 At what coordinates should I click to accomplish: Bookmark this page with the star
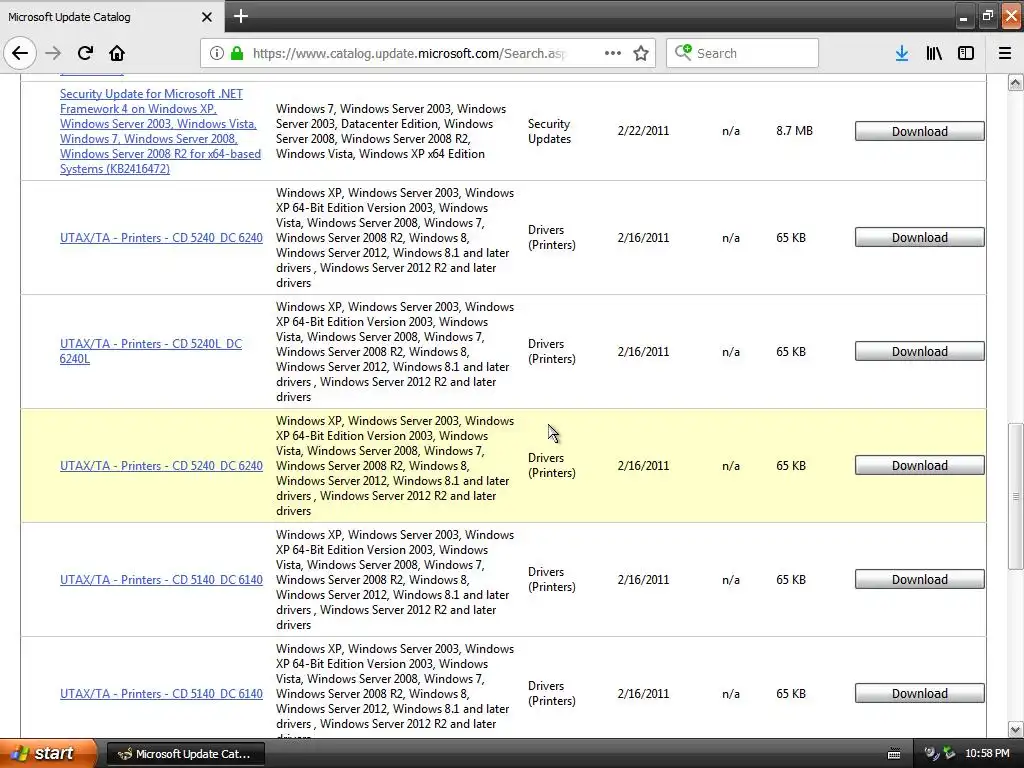coord(641,53)
